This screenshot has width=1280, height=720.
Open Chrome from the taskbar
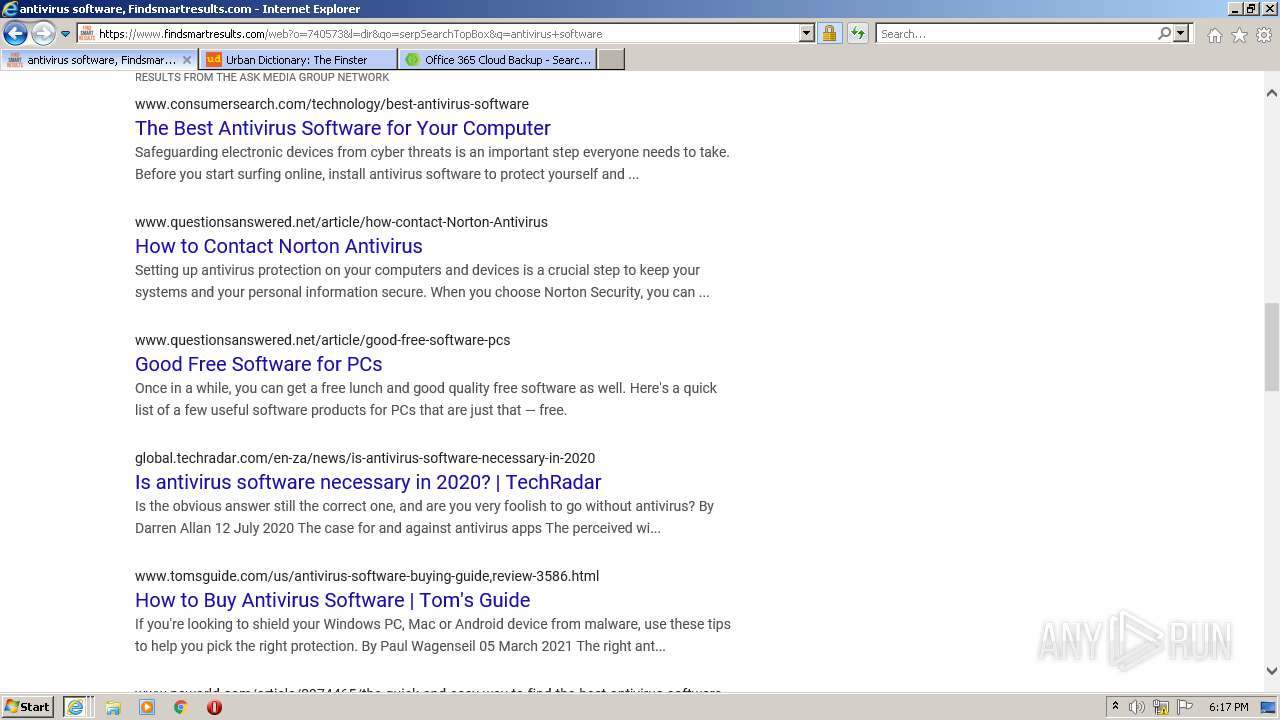click(180, 707)
